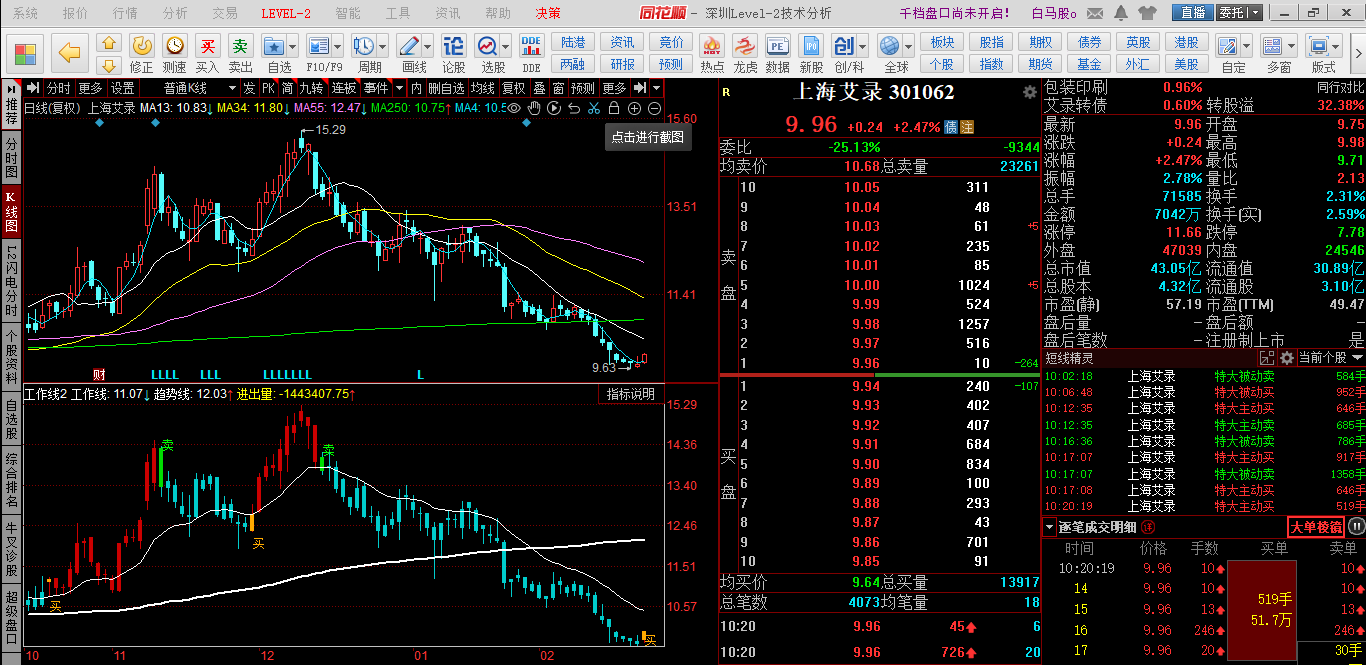1366x665 pixels.
Task: Toggle the chart lock icon
Action: 614,108
